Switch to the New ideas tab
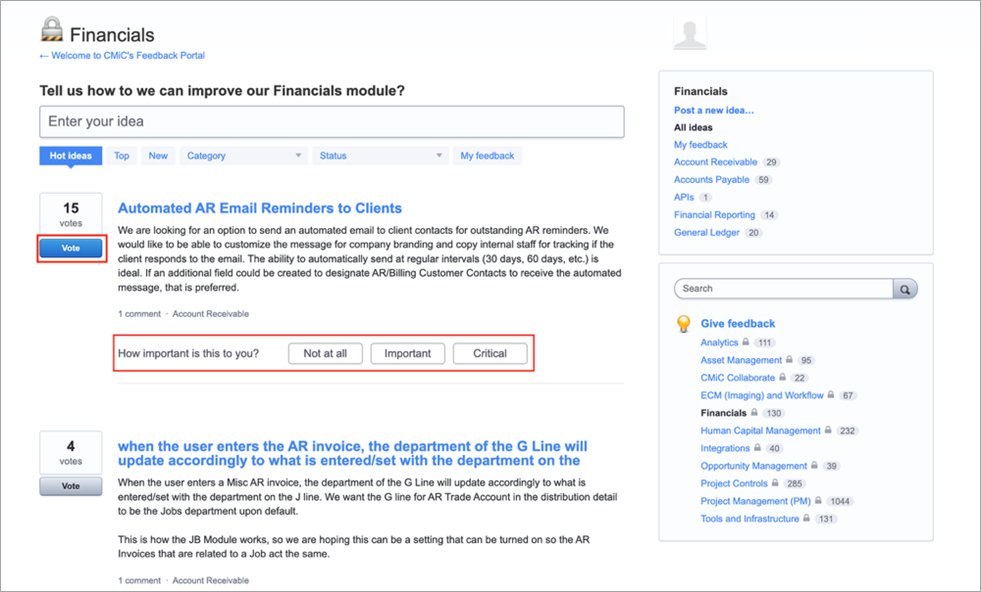This screenshot has height=592, width=981. pos(157,155)
